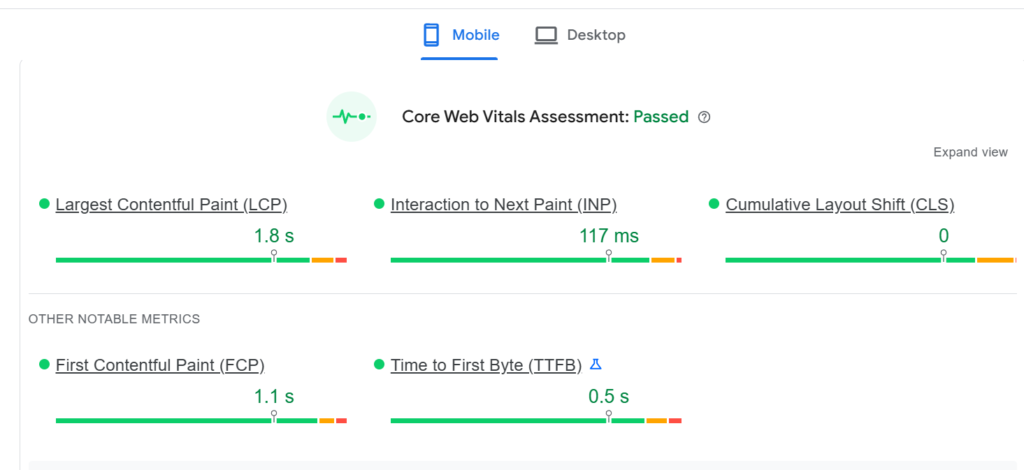
Task: Click the mobile phone icon
Action: 431,35
